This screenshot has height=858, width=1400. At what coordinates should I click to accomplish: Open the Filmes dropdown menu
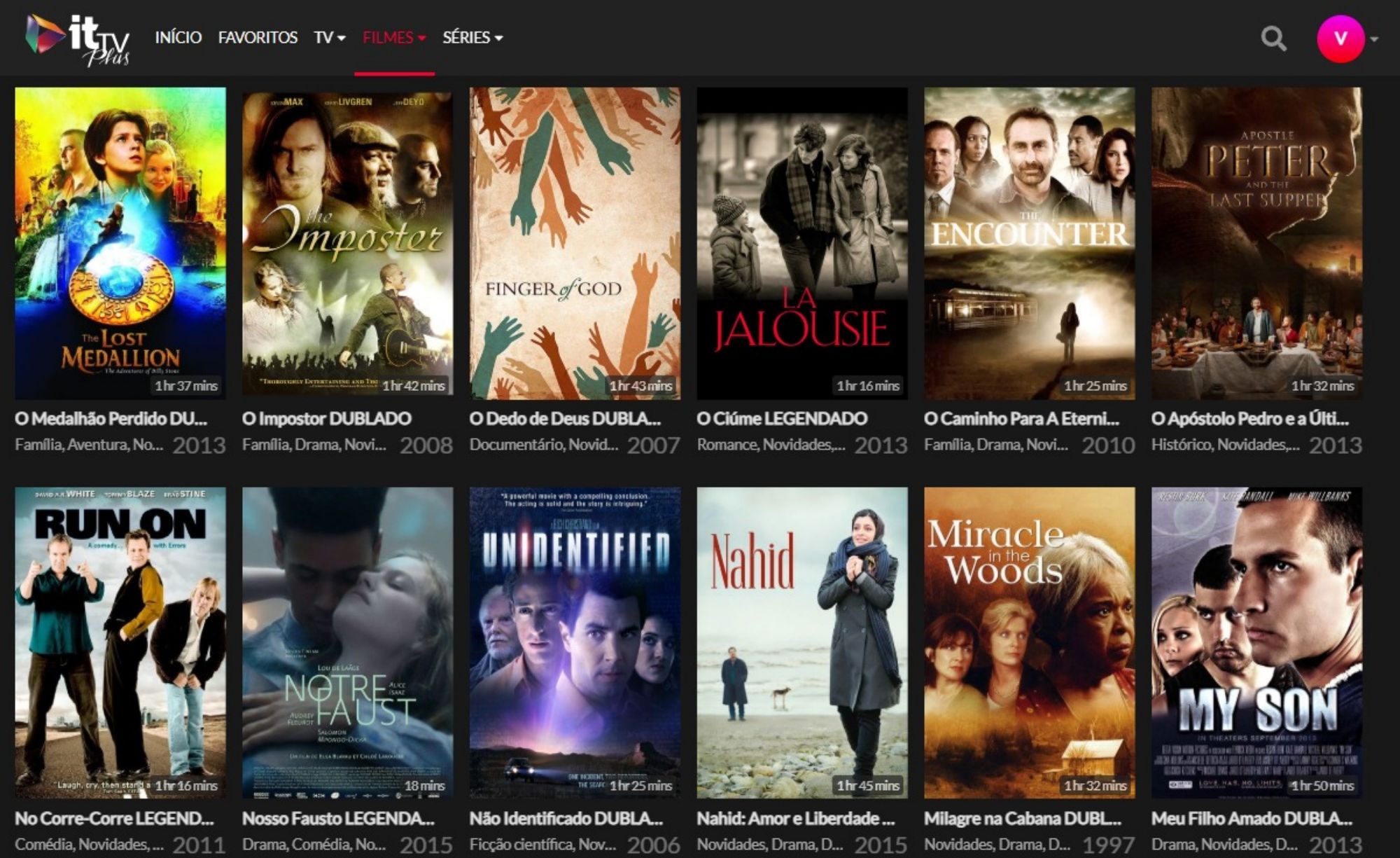click(394, 38)
